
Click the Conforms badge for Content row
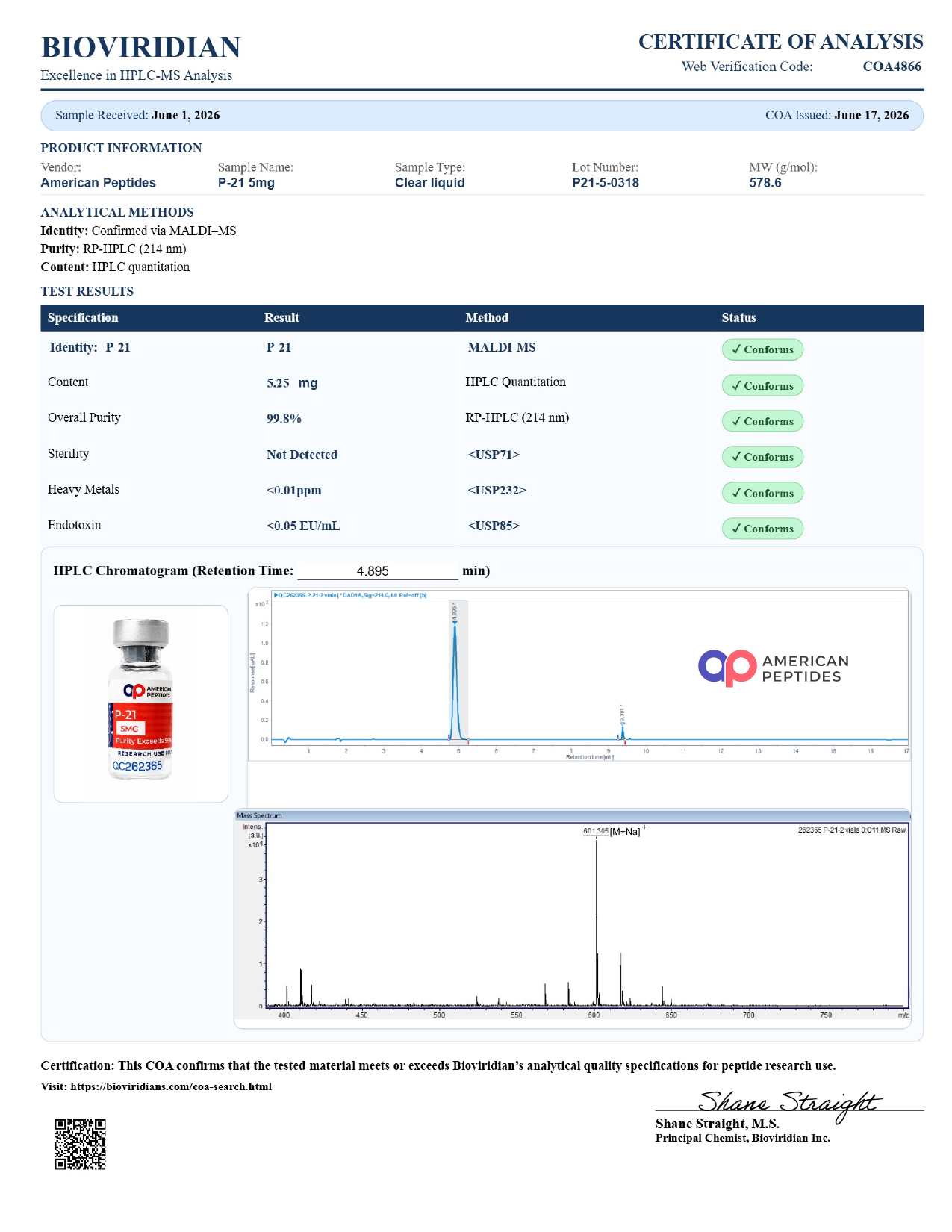tap(762, 385)
